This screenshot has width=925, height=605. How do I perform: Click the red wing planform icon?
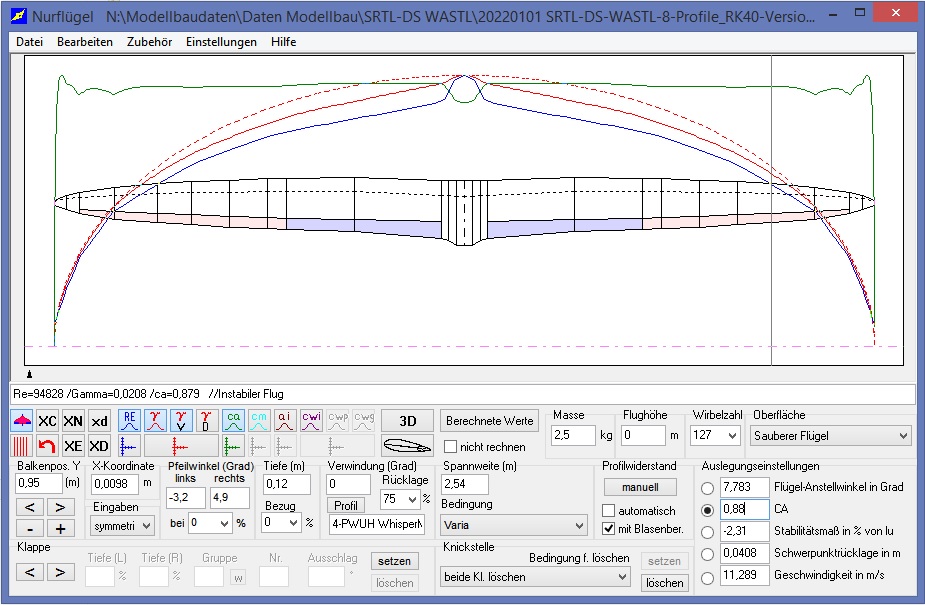[x=22, y=421]
